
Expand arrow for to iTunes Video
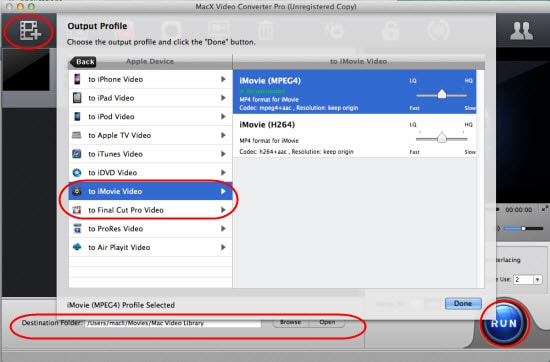(223, 154)
